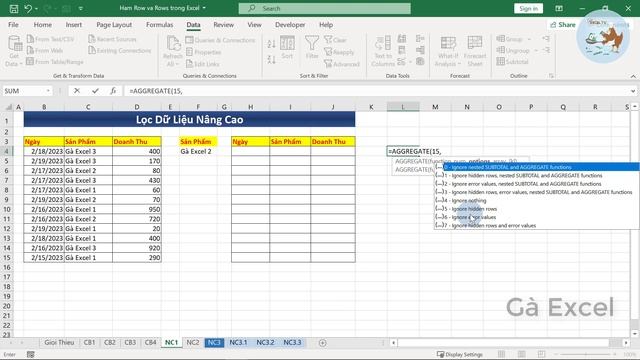Click Sort A to Z icon
The width and height of the screenshot is (640, 360).
click(x=271, y=44)
